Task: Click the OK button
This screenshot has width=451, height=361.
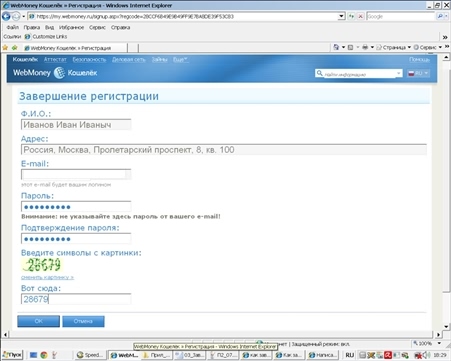Action: [x=39, y=321]
